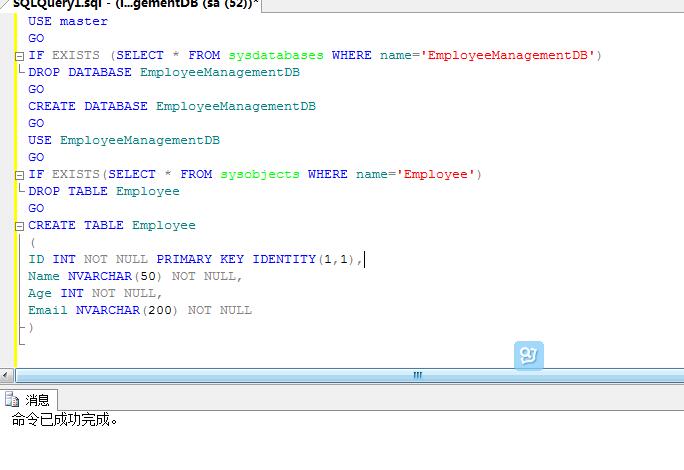Click the message '命令已成功完成。'

point(65,420)
